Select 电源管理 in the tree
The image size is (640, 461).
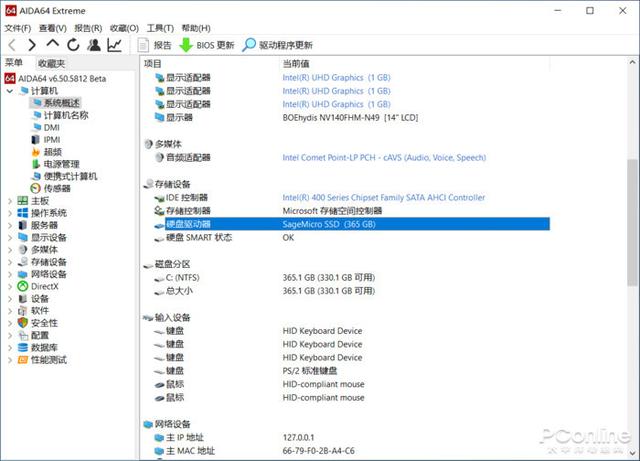click(56, 164)
